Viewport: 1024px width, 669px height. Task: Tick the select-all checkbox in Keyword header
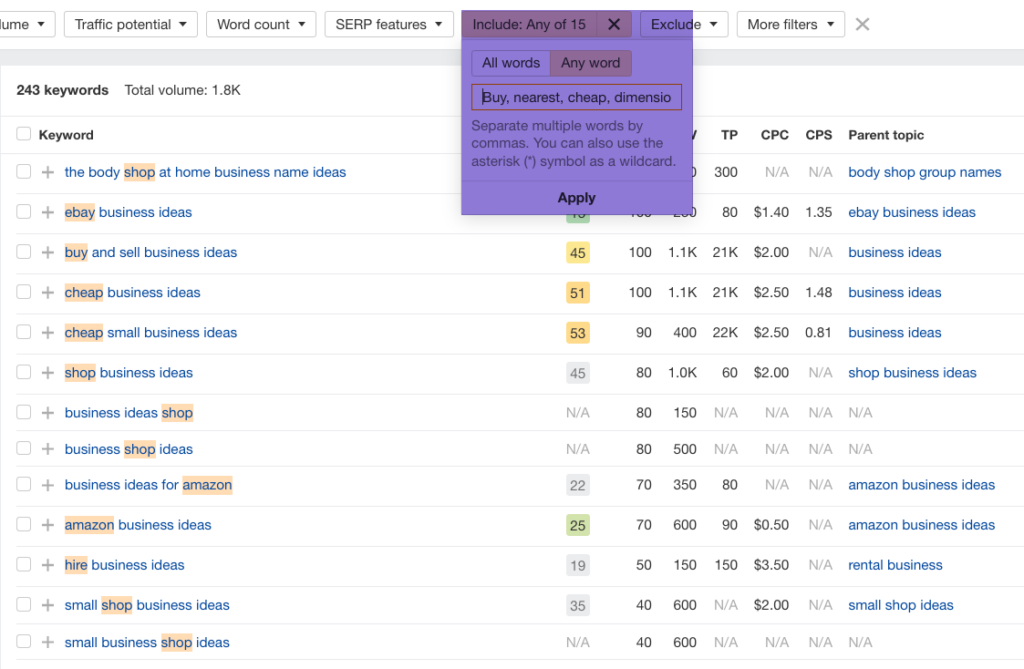(24, 134)
